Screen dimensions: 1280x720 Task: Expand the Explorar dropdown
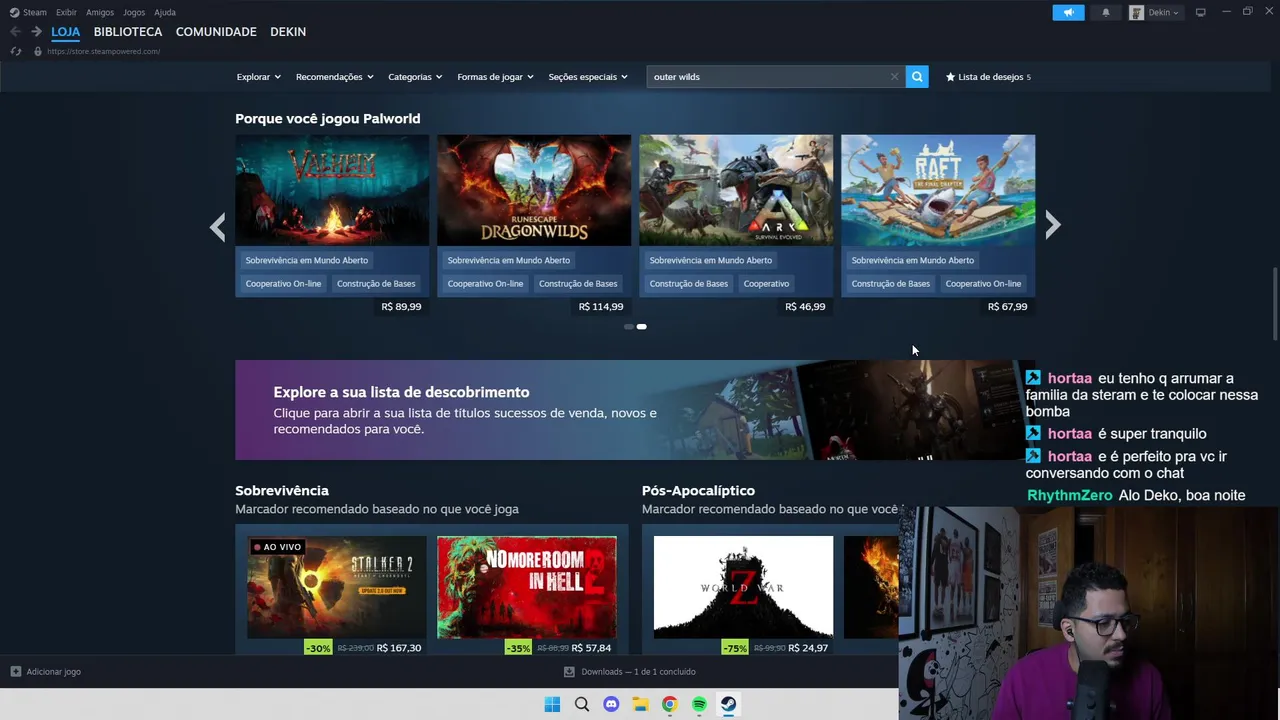[258, 77]
